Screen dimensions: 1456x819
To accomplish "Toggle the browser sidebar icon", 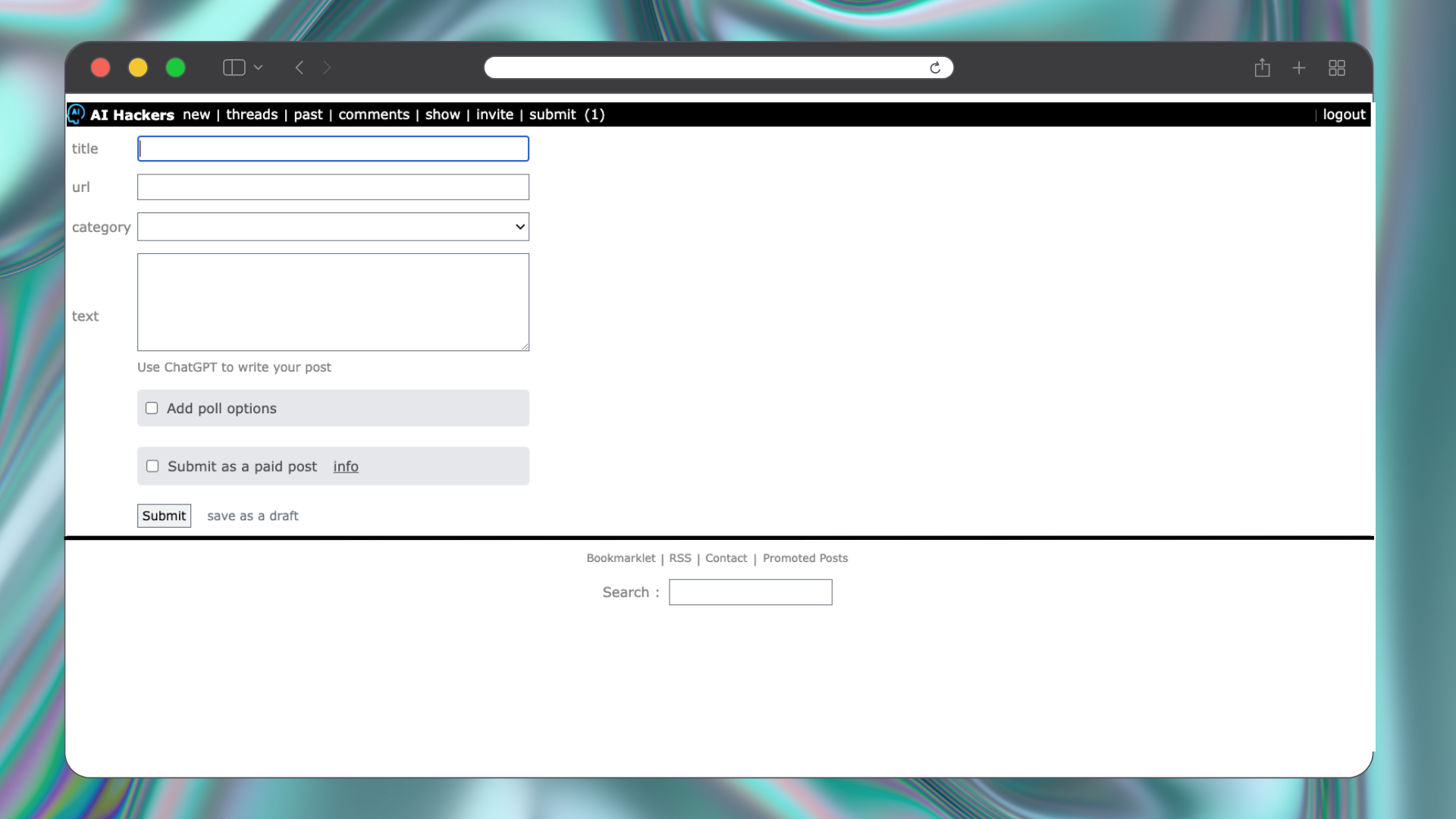I will pyautogui.click(x=234, y=67).
